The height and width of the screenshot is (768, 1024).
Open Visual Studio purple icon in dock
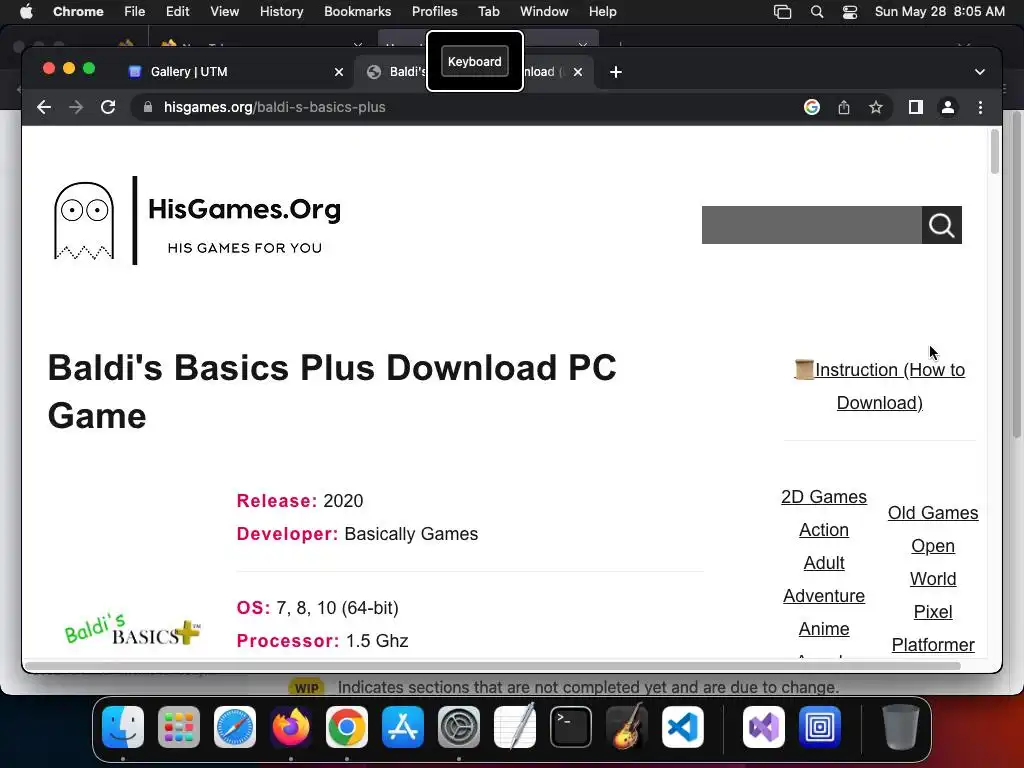pos(763,727)
